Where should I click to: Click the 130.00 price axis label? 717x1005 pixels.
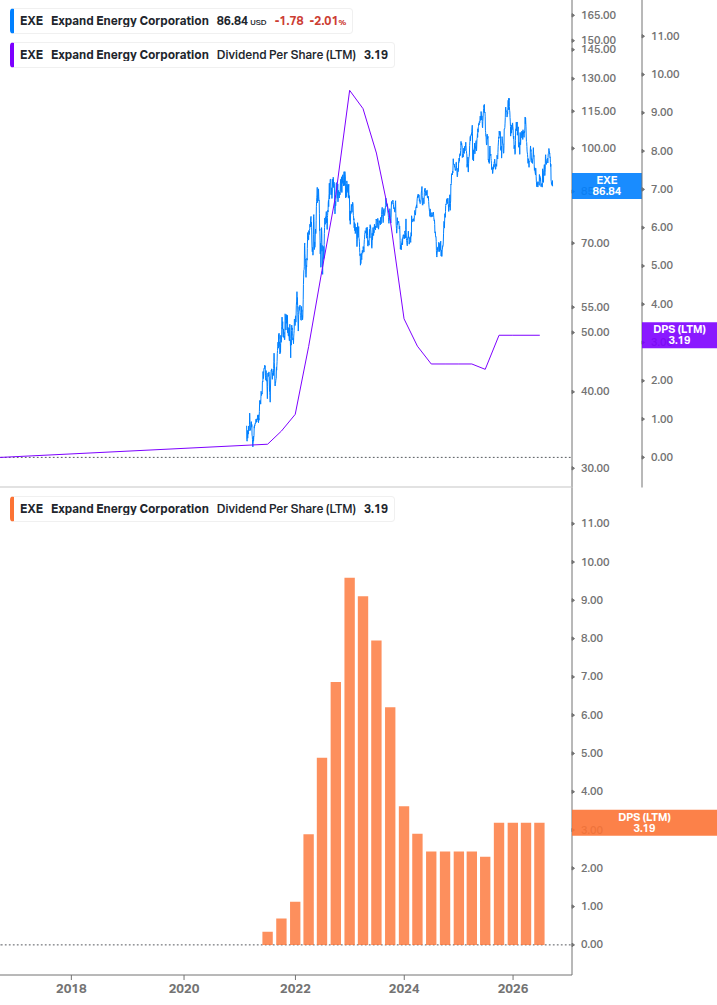[x=598, y=78]
